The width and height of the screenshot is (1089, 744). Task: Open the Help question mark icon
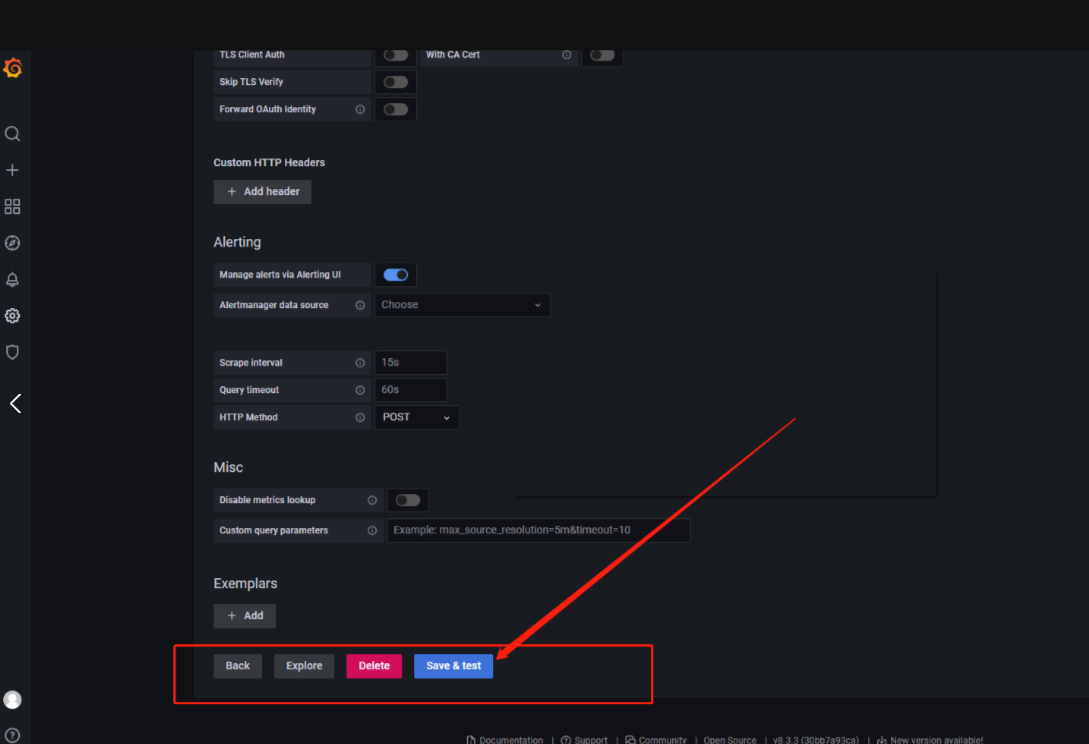[x=13, y=735]
